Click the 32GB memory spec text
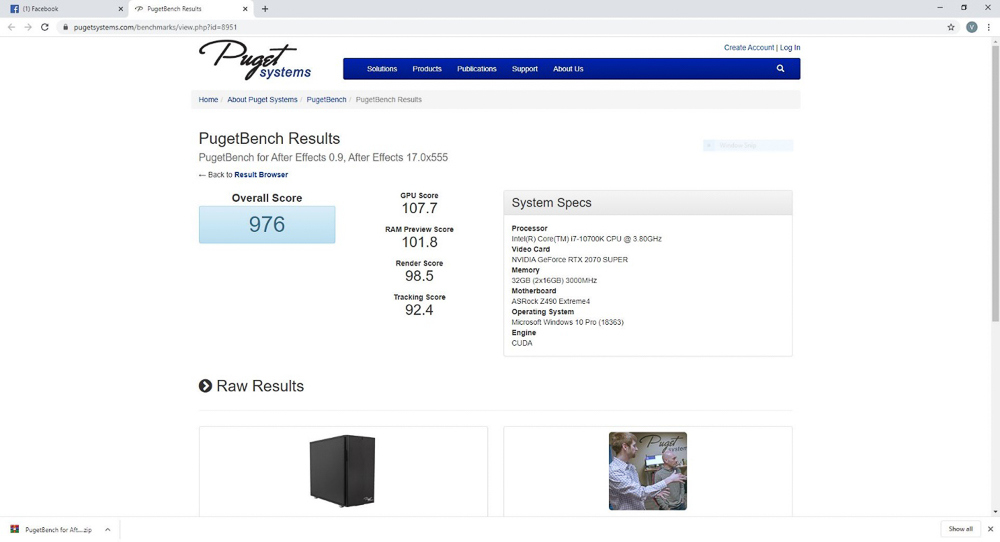This screenshot has width=1000, height=542. (554, 281)
